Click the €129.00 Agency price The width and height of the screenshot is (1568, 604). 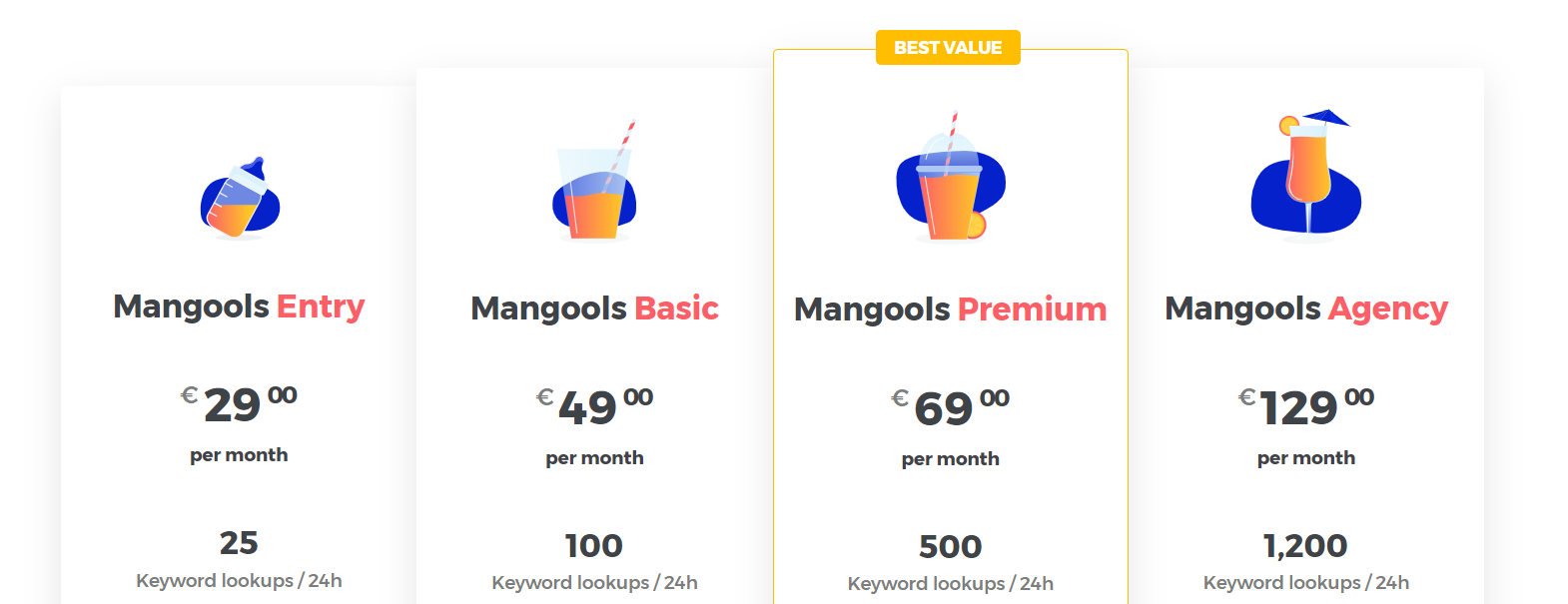(1306, 406)
